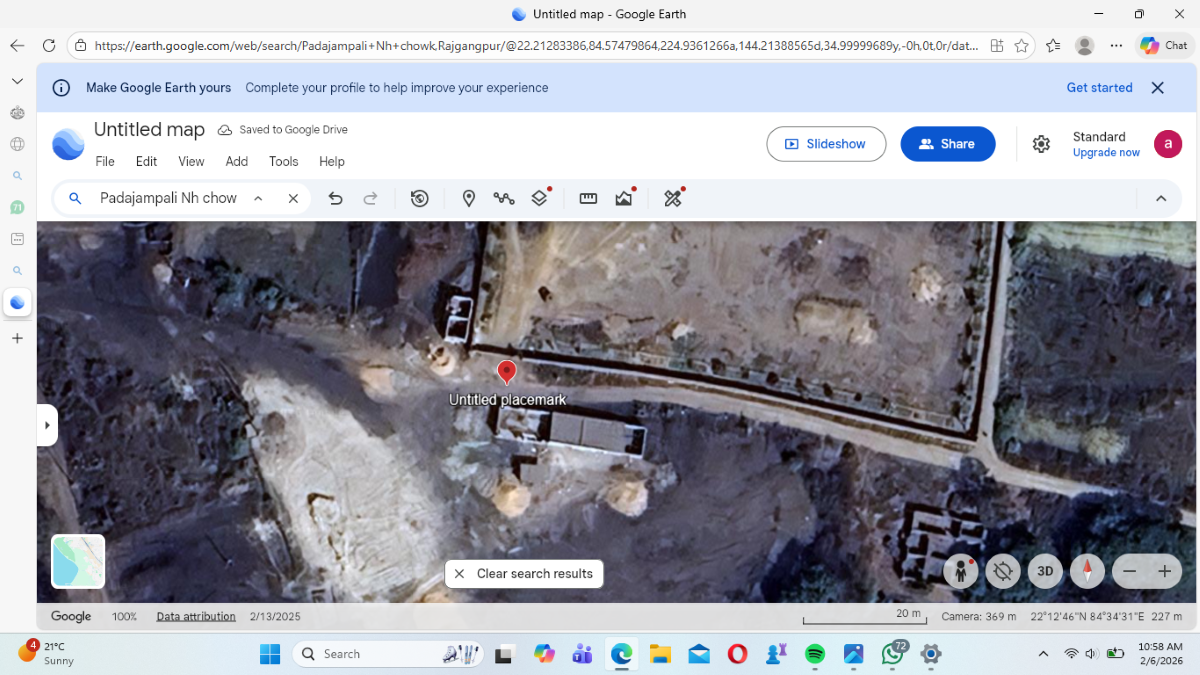Image resolution: width=1200 pixels, height=675 pixels.
Task: Zoom in with the plus button
Action: 1164,571
